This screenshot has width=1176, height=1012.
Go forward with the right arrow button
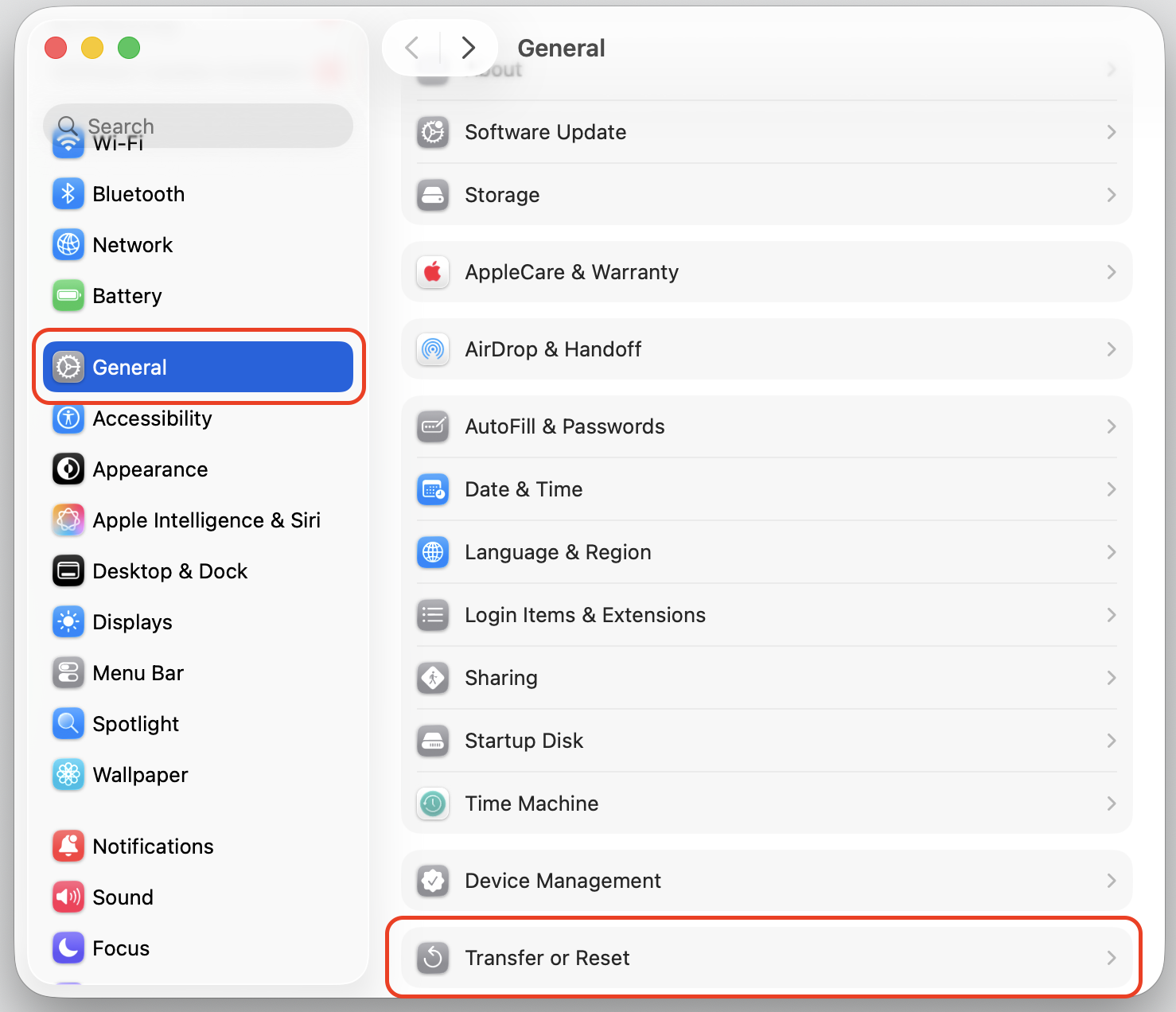[469, 48]
